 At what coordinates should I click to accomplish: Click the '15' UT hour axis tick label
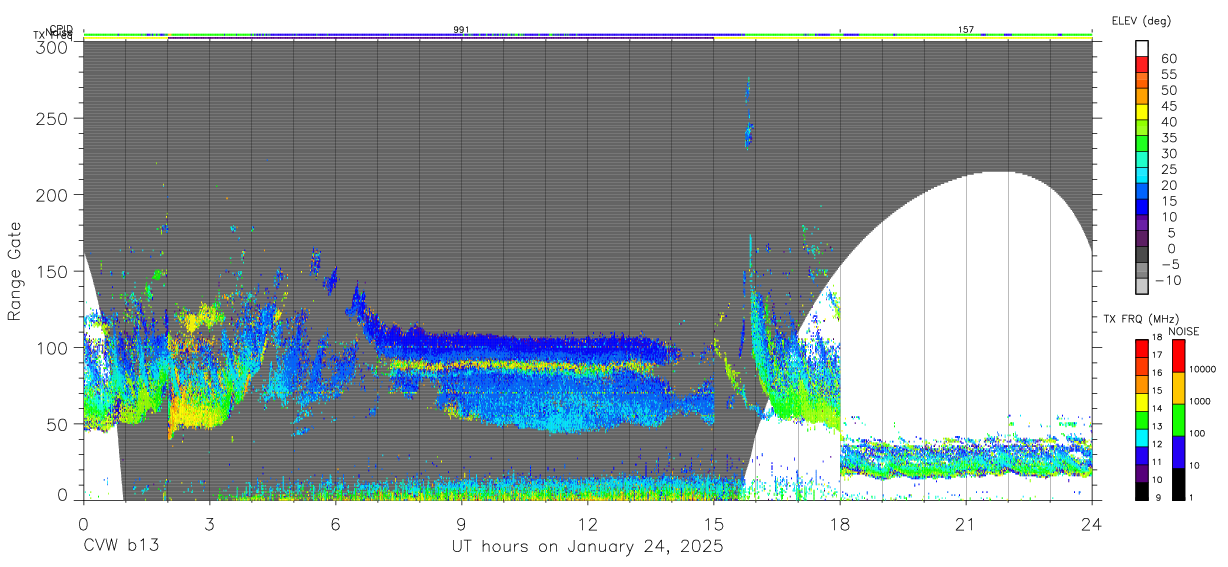tap(714, 523)
